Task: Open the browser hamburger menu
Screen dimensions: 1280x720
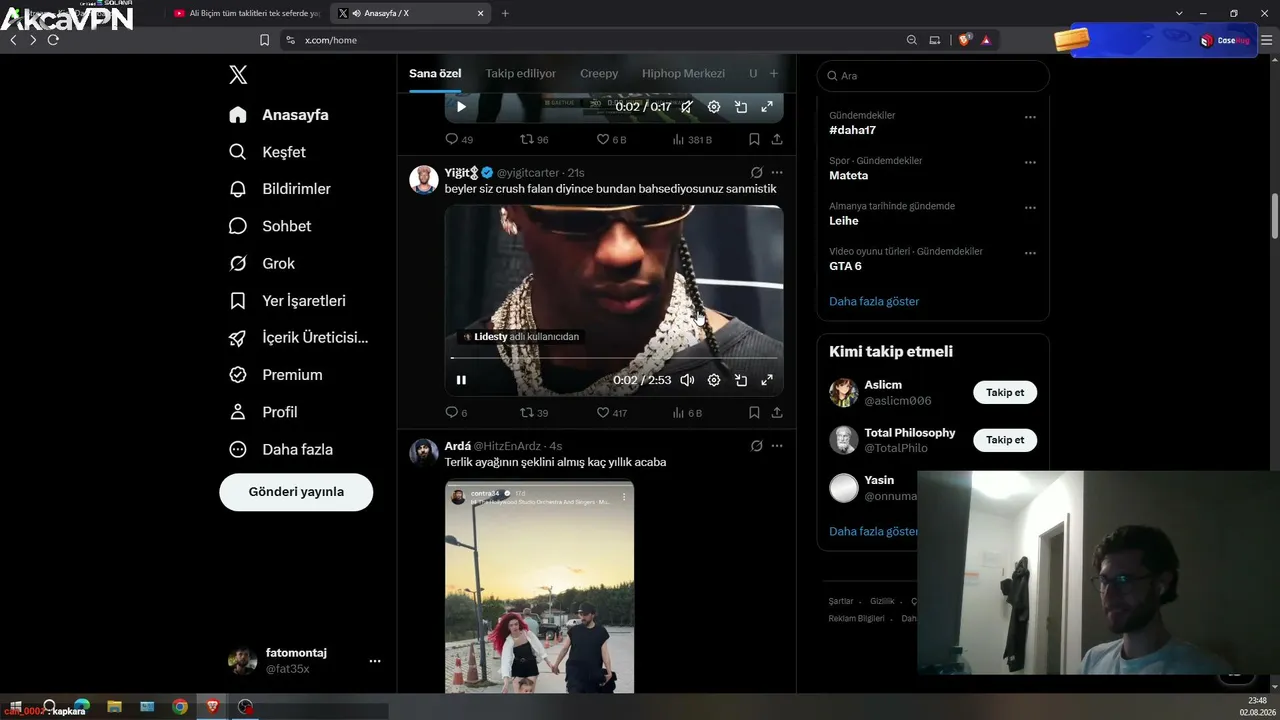Action: [x=1266, y=40]
